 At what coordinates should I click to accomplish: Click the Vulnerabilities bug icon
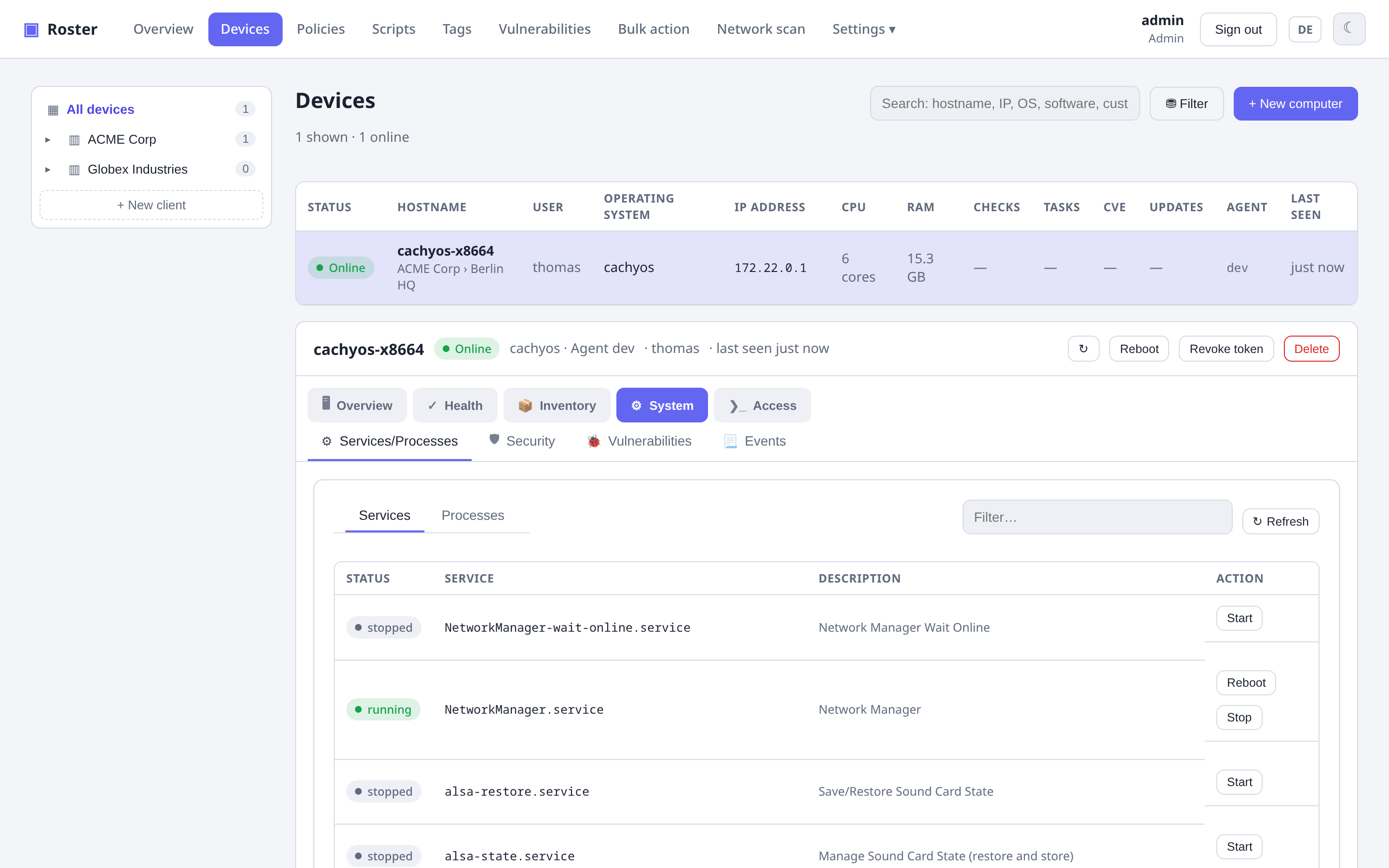click(594, 441)
